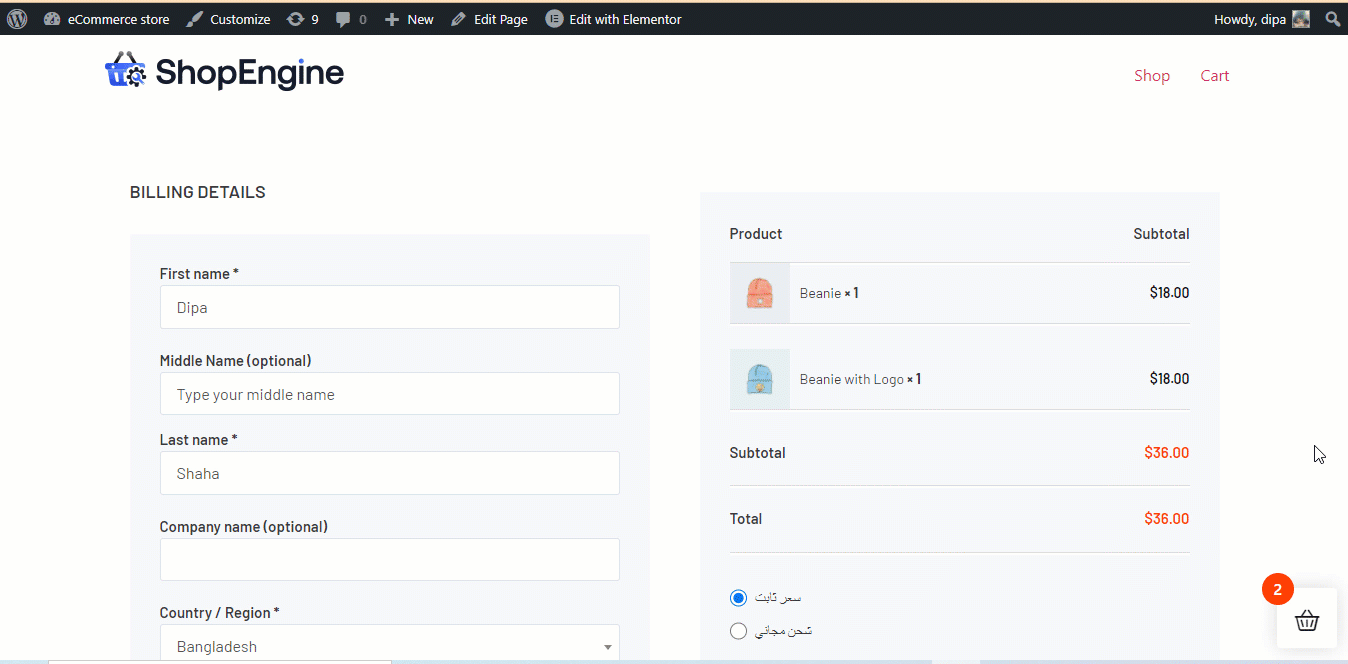Open the WordPress logo menu
Screen dimensions: 1348x664
[x=17, y=19]
